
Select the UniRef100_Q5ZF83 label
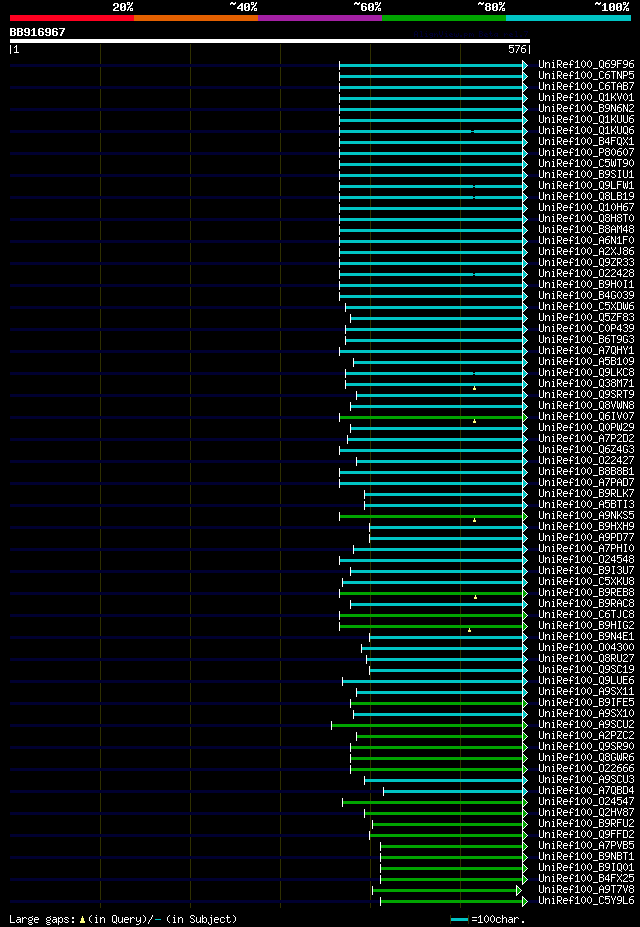coord(586,318)
